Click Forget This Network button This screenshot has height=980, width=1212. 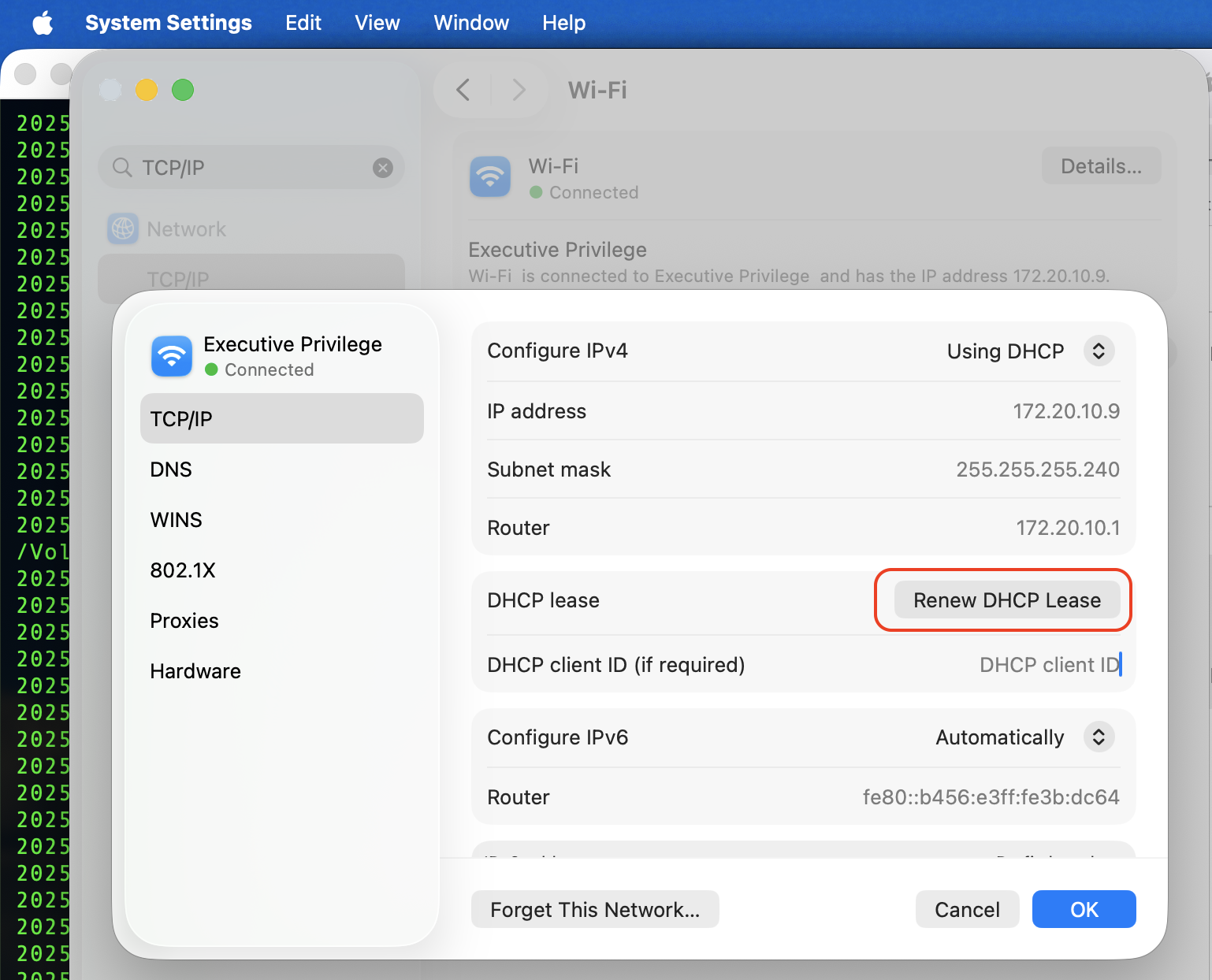[x=595, y=910]
